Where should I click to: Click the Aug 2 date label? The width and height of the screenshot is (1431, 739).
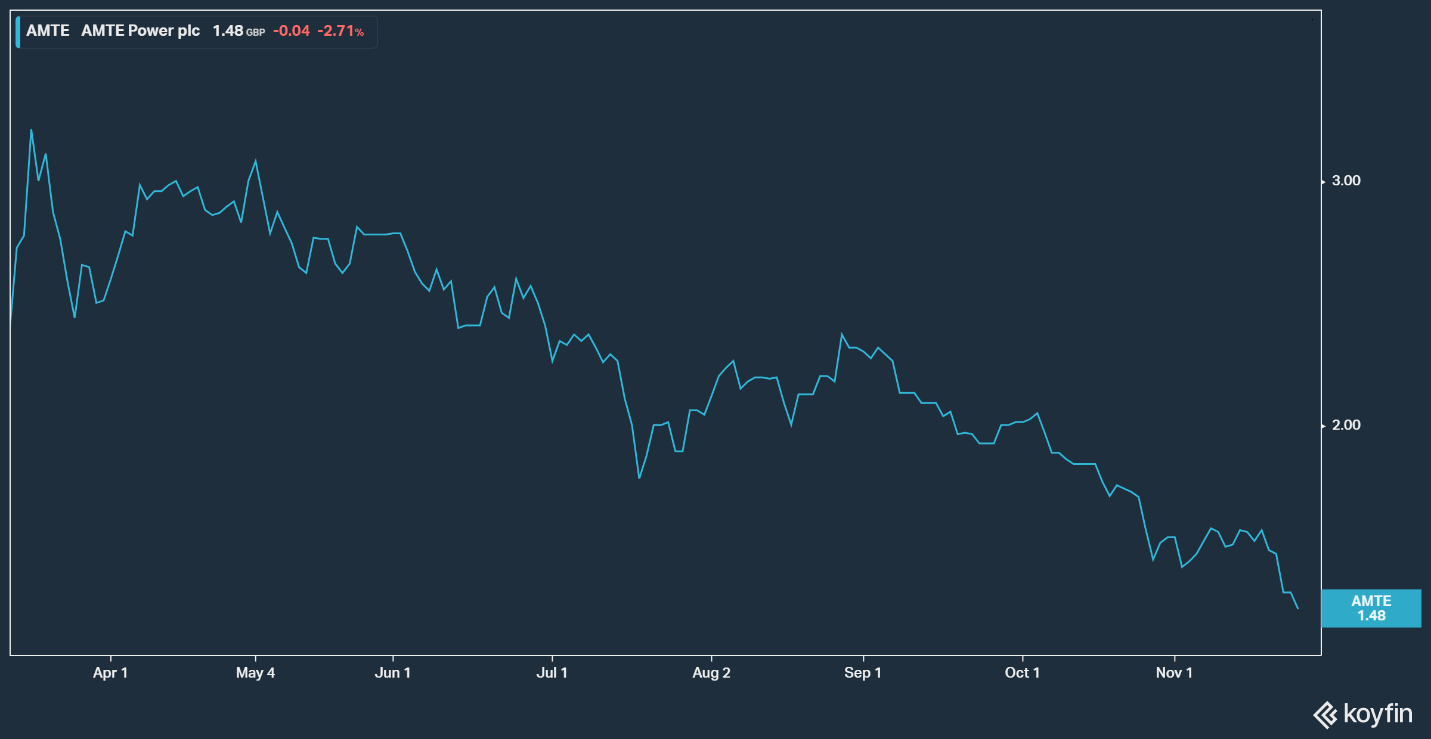(711, 673)
